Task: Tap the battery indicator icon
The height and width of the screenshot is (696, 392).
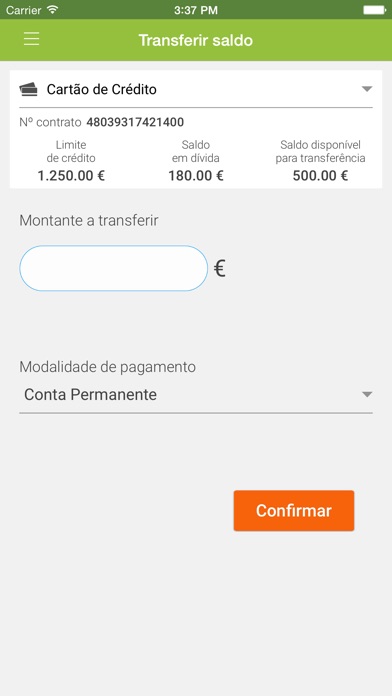Action: [x=375, y=9]
